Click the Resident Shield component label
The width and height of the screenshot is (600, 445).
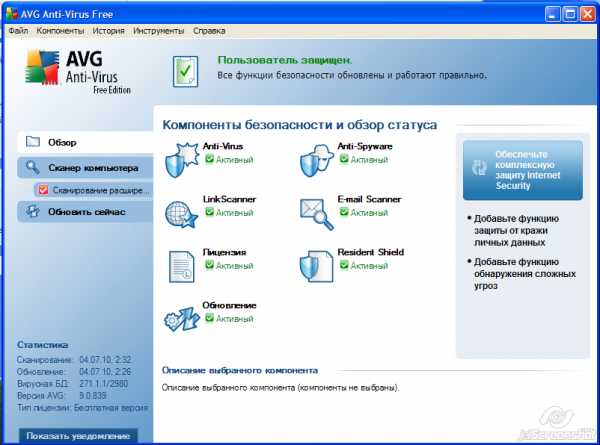(370, 252)
